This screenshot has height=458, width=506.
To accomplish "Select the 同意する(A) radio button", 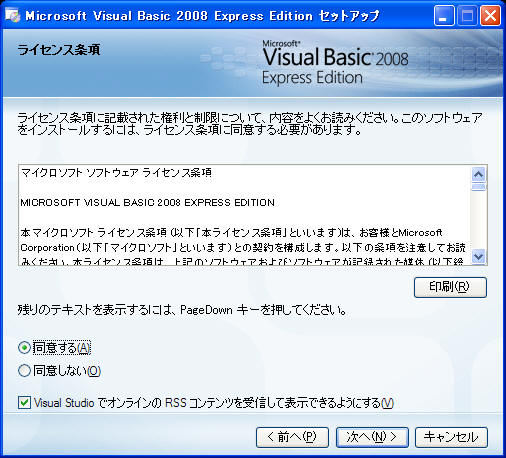I will (24, 348).
